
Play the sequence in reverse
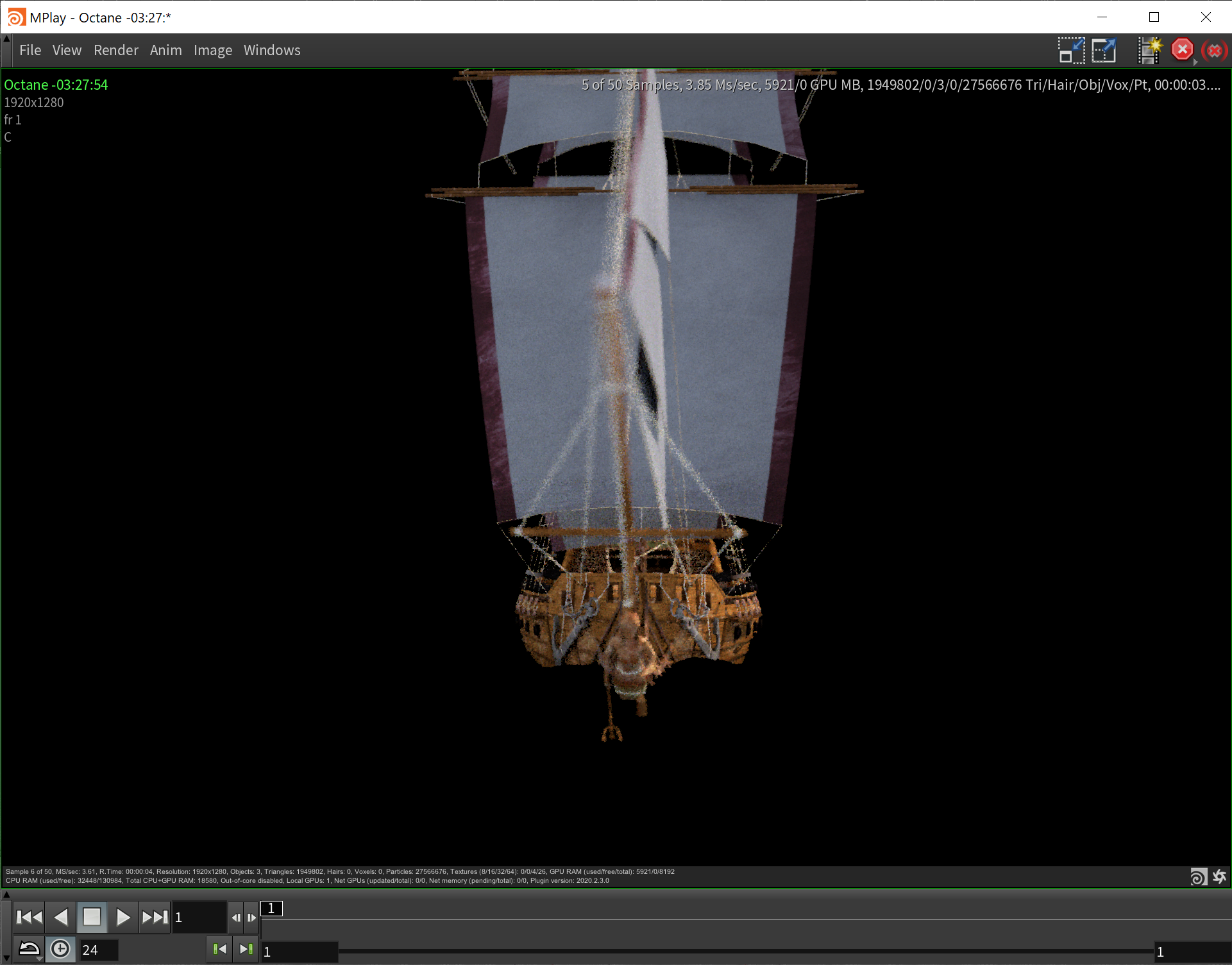click(x=60, y=918)
